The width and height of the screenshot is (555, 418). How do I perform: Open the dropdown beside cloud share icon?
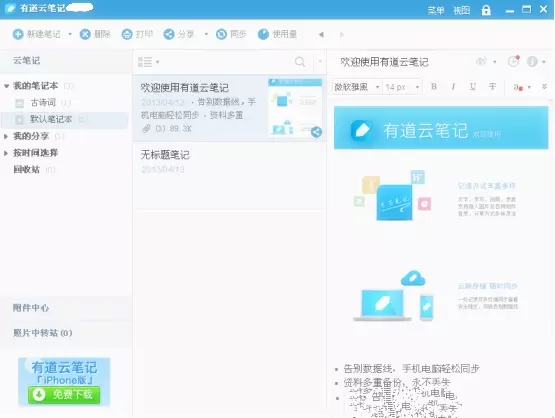tap(494, 62)
